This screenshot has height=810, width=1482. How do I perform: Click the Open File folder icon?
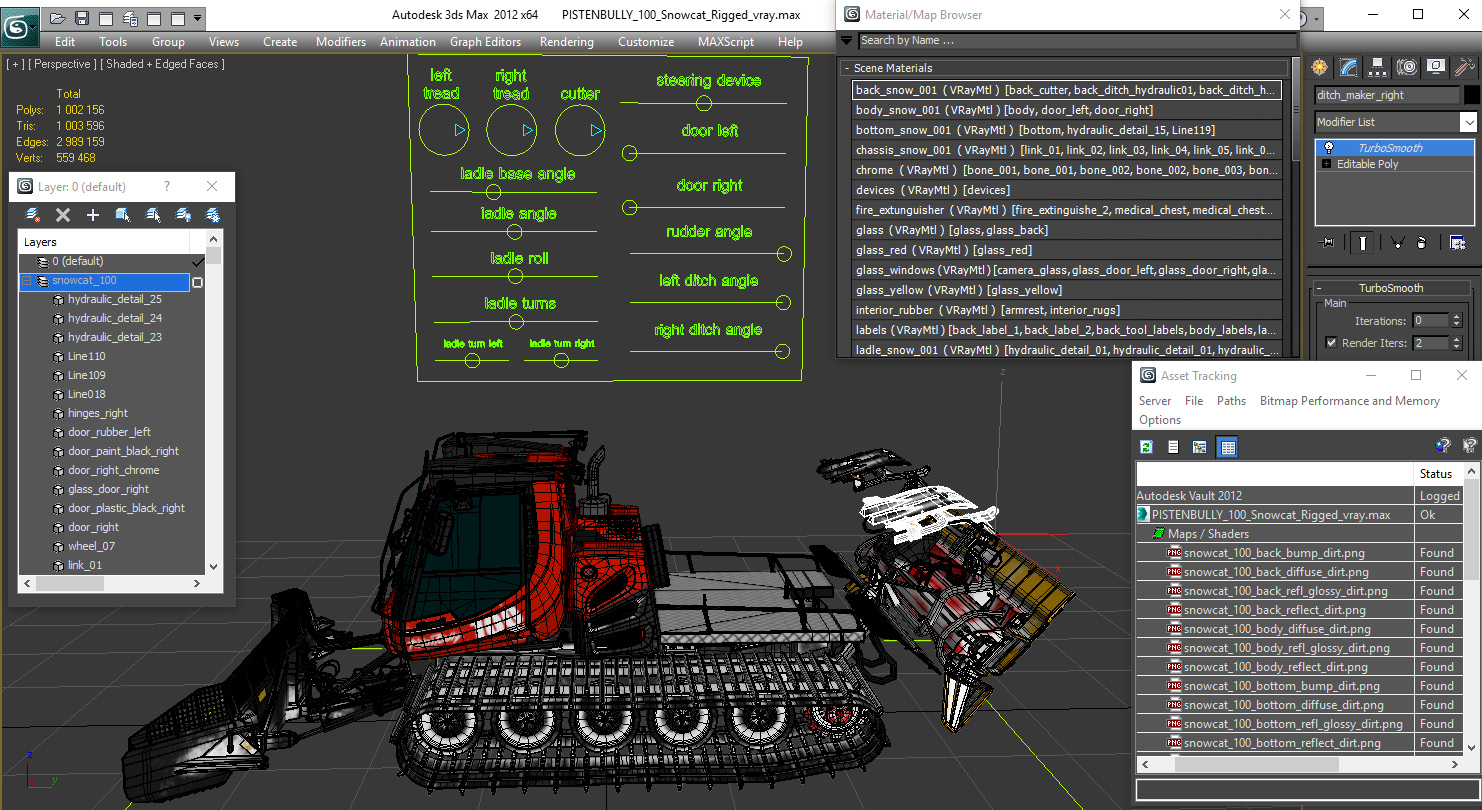coord(58,18)
